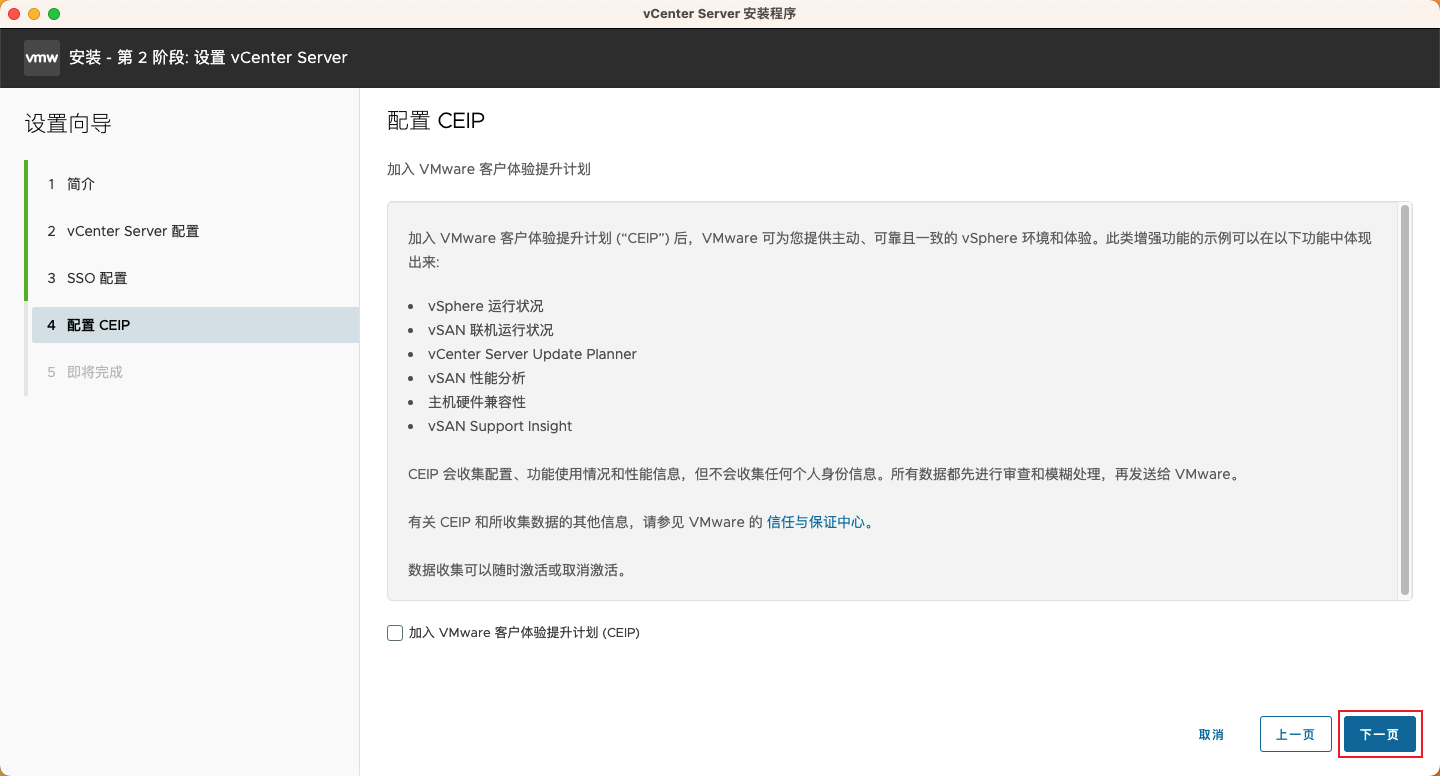The height and width of the screenshot is (776, 1440).
Task: Go to the next page with 下一页
Action: pyautogui.click(x=1380, y=734)
